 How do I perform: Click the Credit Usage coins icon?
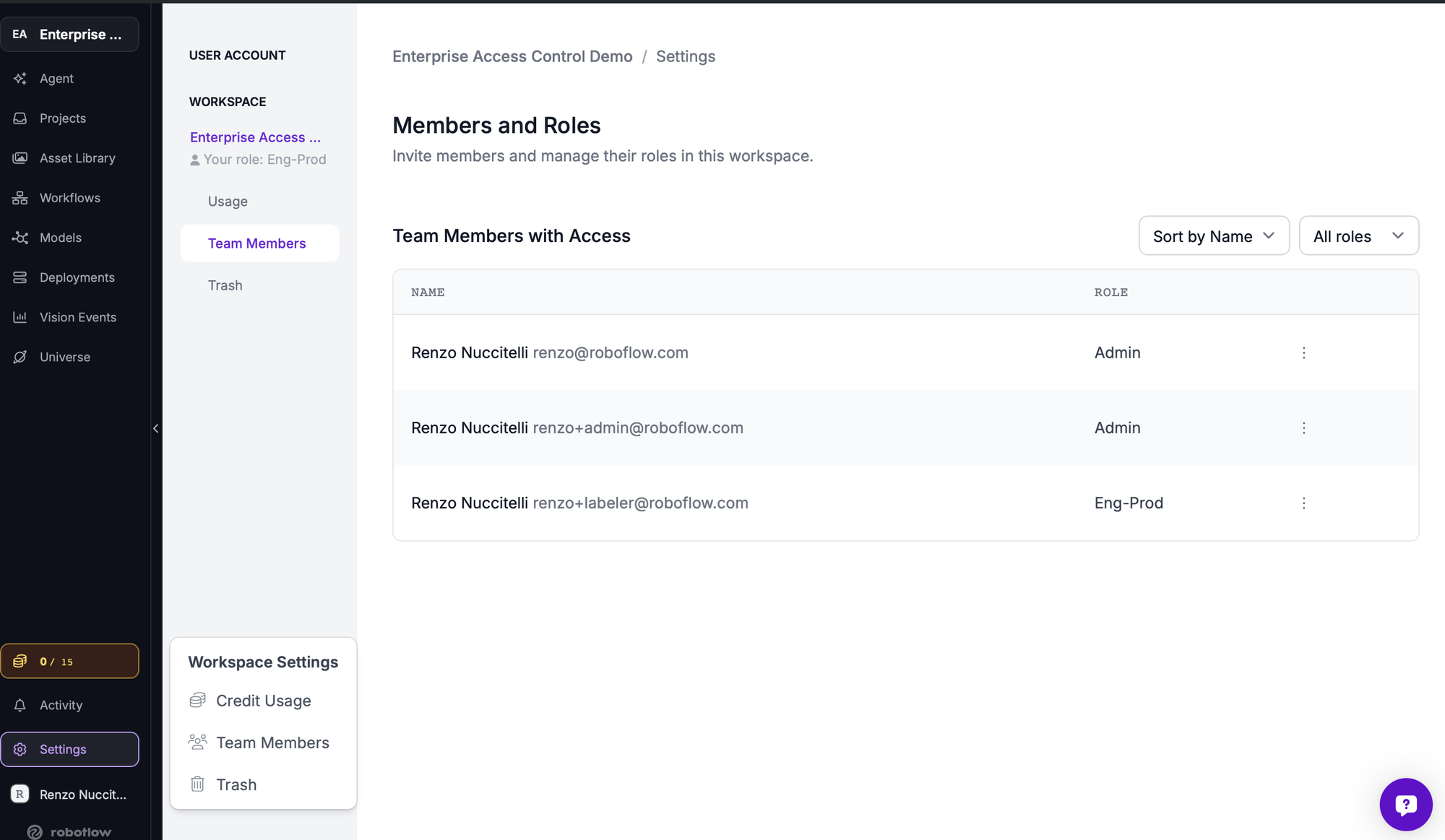pyautogui.click(x=197, y=700)
